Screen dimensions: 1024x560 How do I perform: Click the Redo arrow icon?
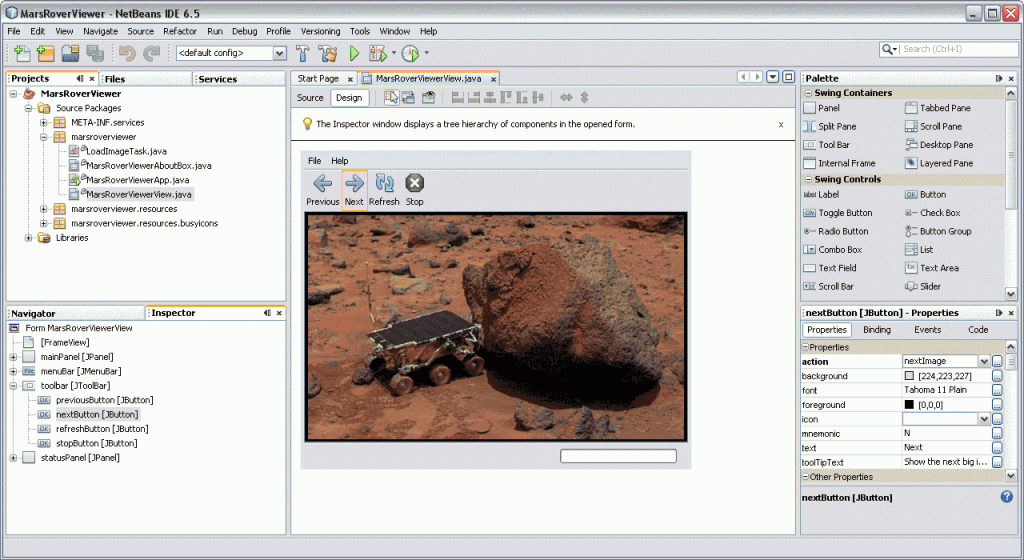[x=152, y=53]
